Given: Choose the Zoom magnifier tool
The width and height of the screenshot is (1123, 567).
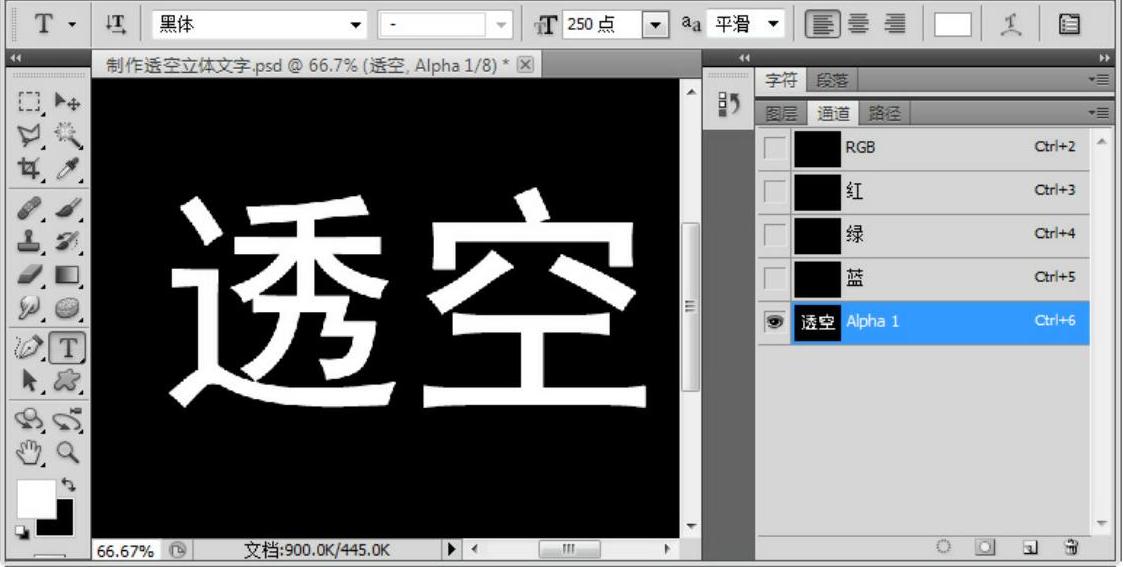Looking at the screenshot, I should point(67,452).
